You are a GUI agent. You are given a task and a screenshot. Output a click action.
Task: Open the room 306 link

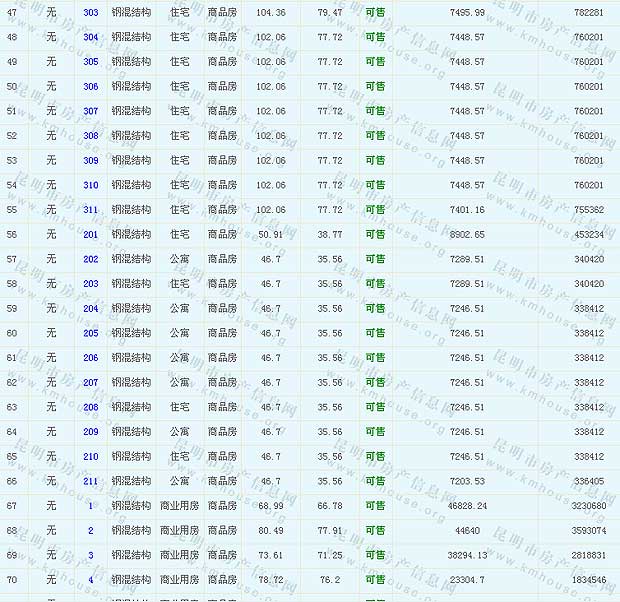point(91,86)
